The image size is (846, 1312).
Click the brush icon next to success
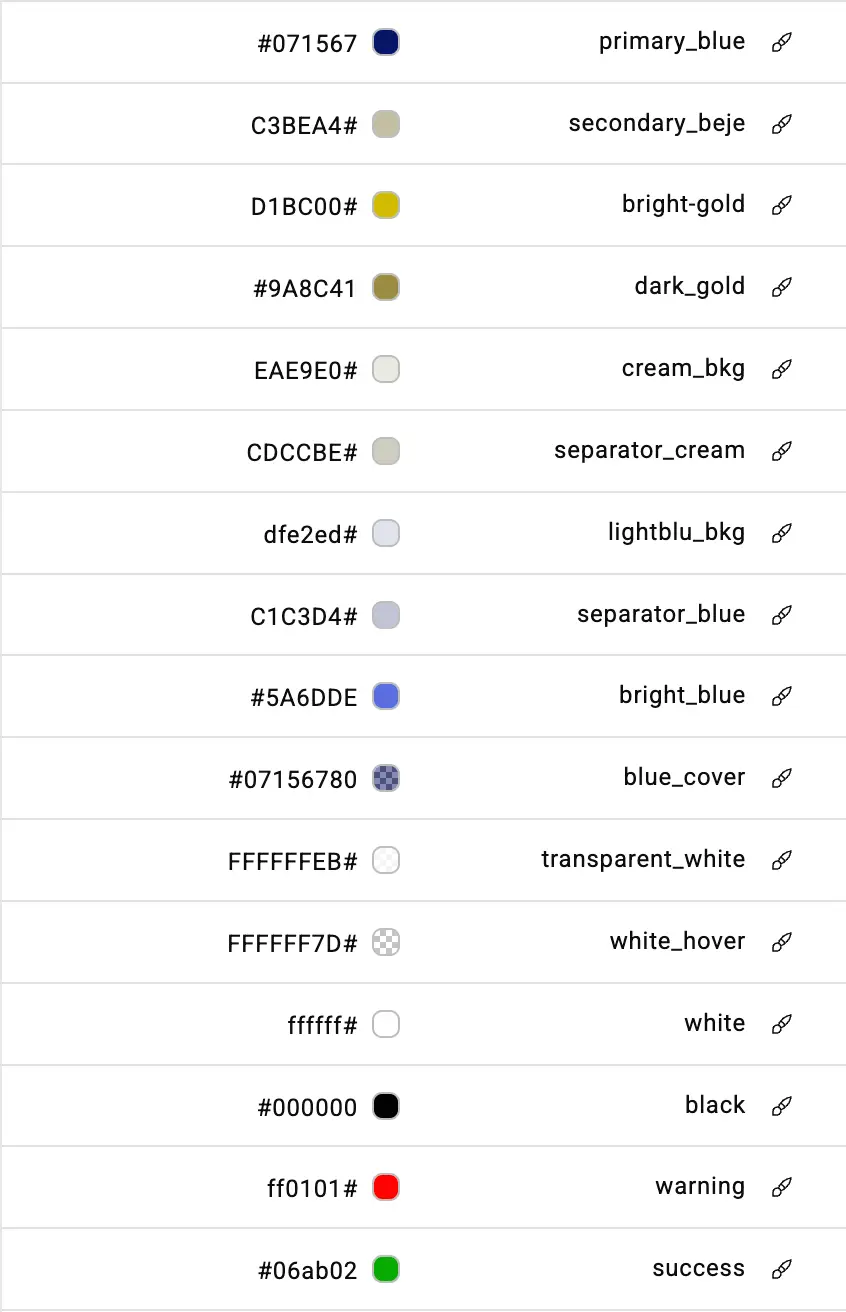click(x=782, y=1270)
